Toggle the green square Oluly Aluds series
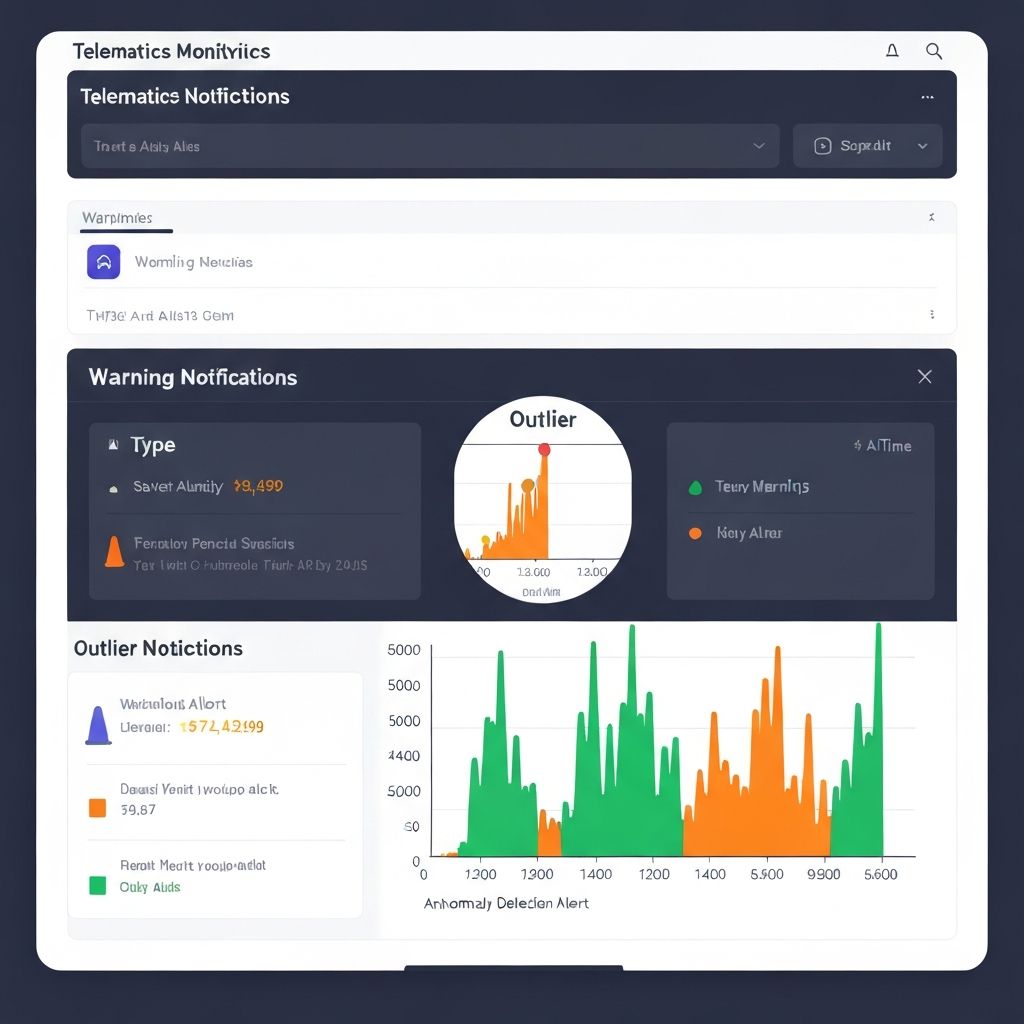The image size is (1024, 1024). 97,885
